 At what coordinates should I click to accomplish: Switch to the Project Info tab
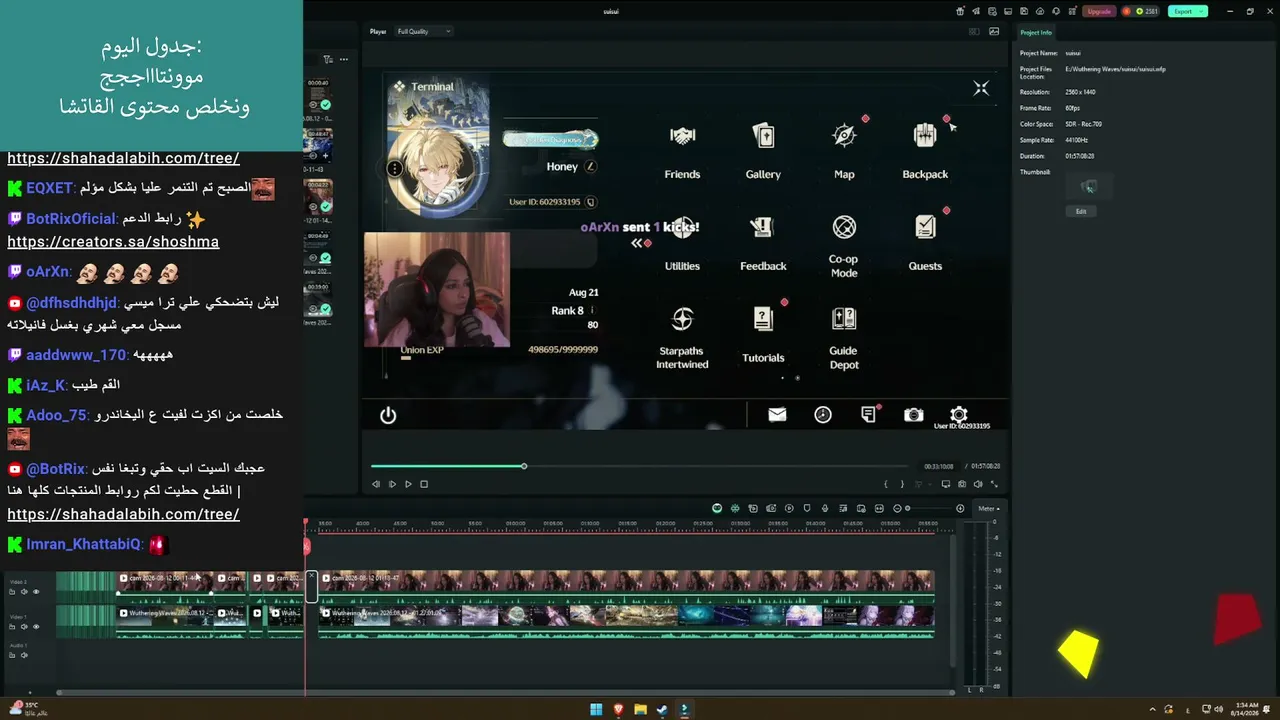[1036, 33]
